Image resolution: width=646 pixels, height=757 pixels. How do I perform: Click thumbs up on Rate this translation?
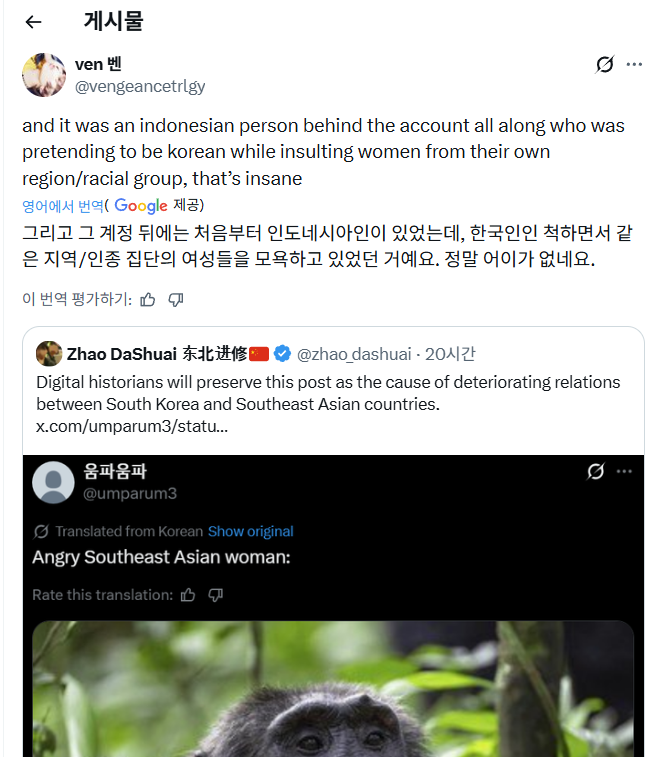point(188,595)
